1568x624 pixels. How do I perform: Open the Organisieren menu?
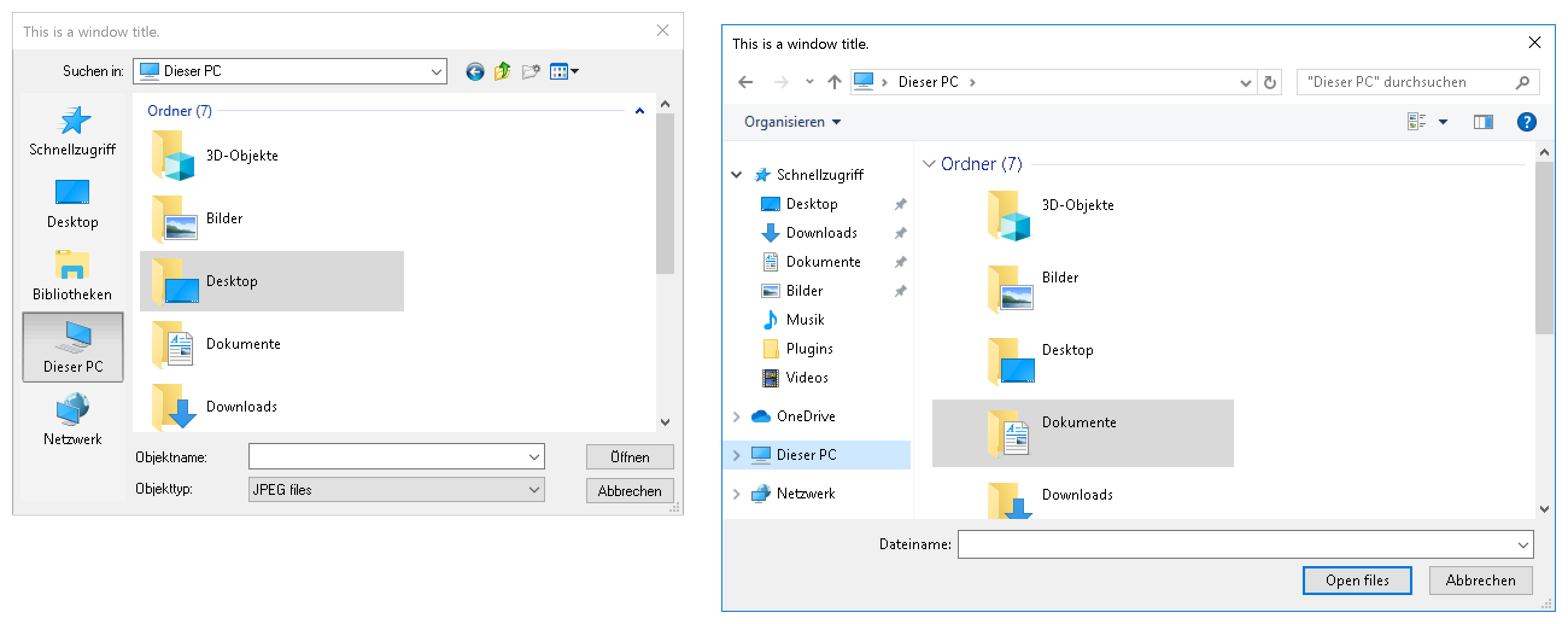[792, 122]
